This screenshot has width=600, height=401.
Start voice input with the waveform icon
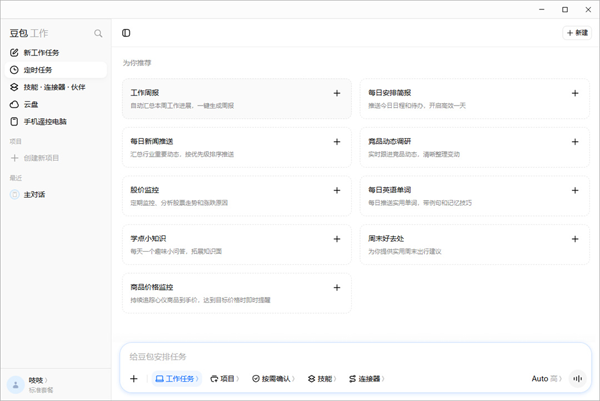(x=577, y=378)
